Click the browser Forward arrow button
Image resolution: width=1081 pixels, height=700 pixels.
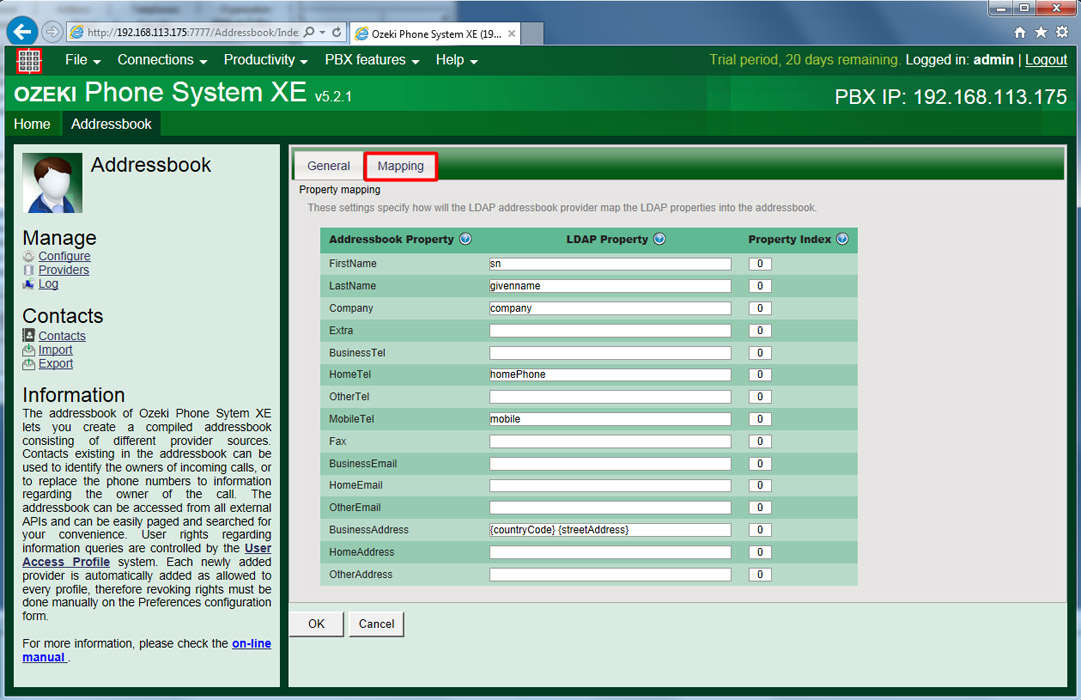pyautogui.click(x=52, y=32)
